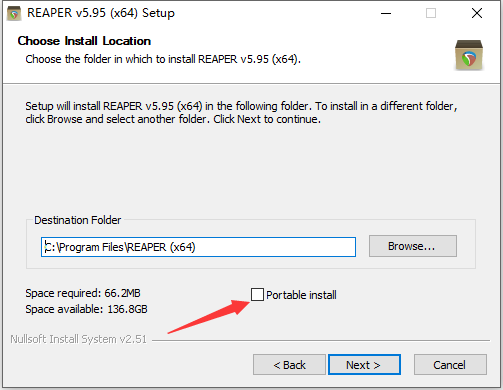The width and height of the screenshot is (503, 390).
Task: Open the Browse... folder picker
Action: 413,246
